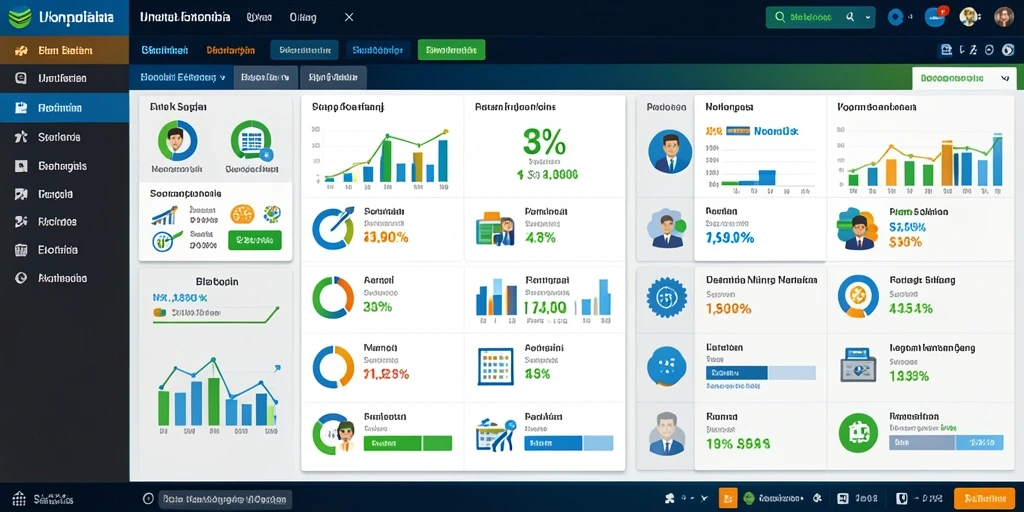Switch to the orange-text tab in the toolbar row
Screen dimensions: 1024x512
pos(231,50)
